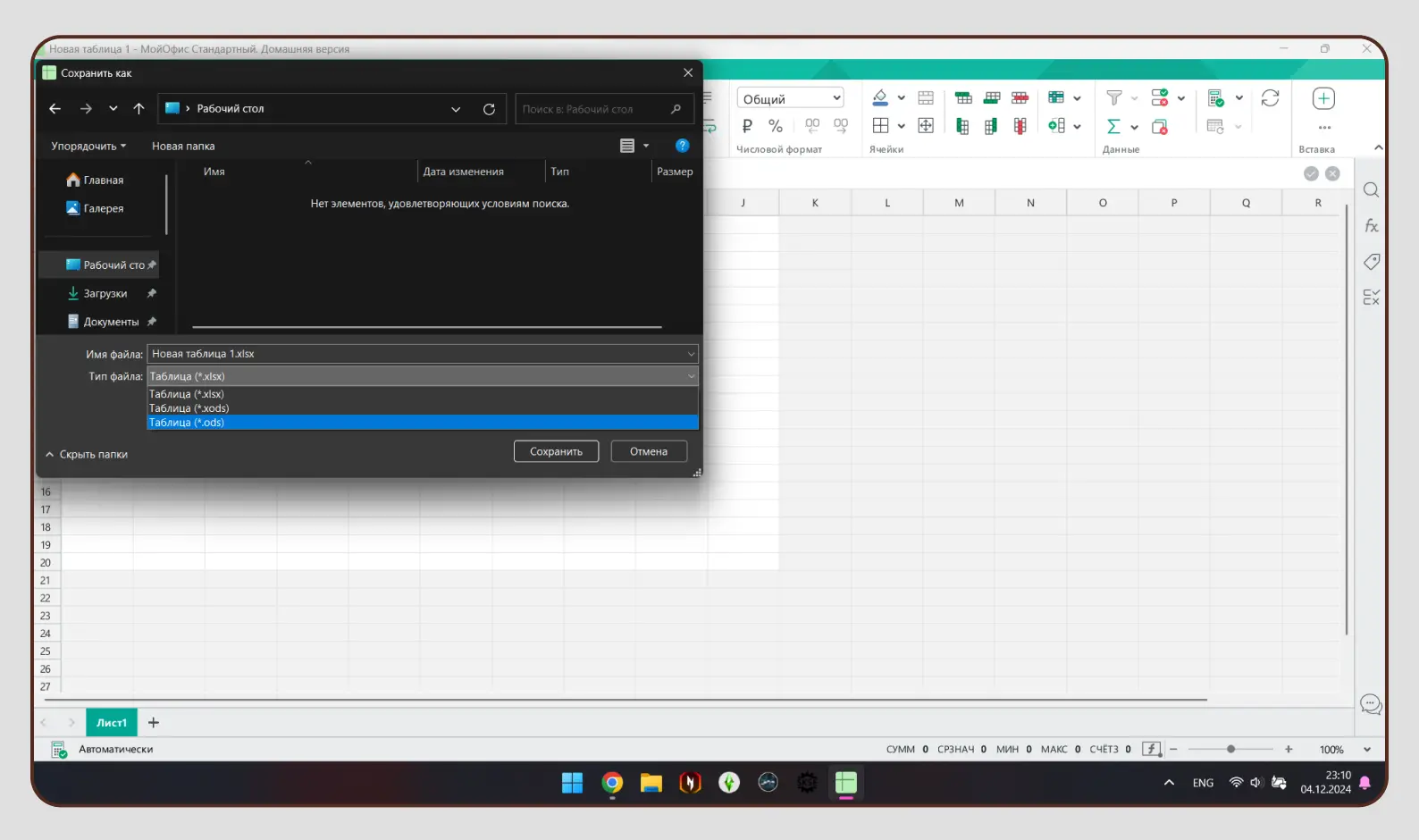The image size is (1419, 840).
Task: Zoom in with the plus button
Action: coord(1289,749)
